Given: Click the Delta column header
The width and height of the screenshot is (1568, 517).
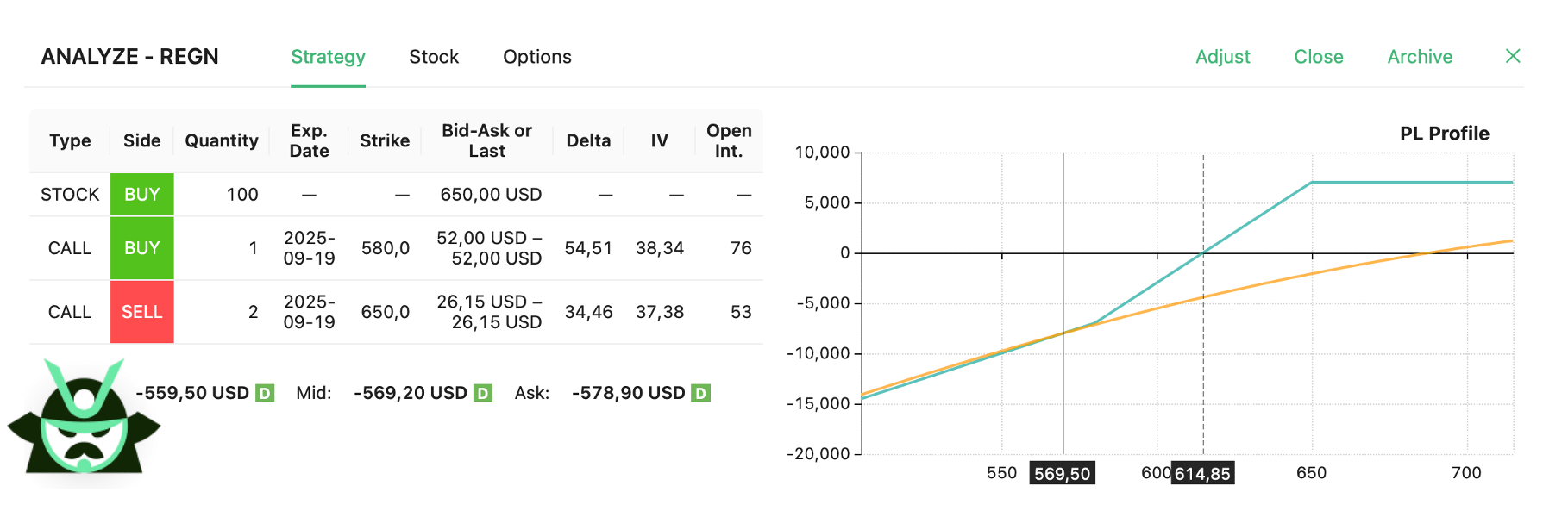Looking at the screenshot, I should (588, 140).
